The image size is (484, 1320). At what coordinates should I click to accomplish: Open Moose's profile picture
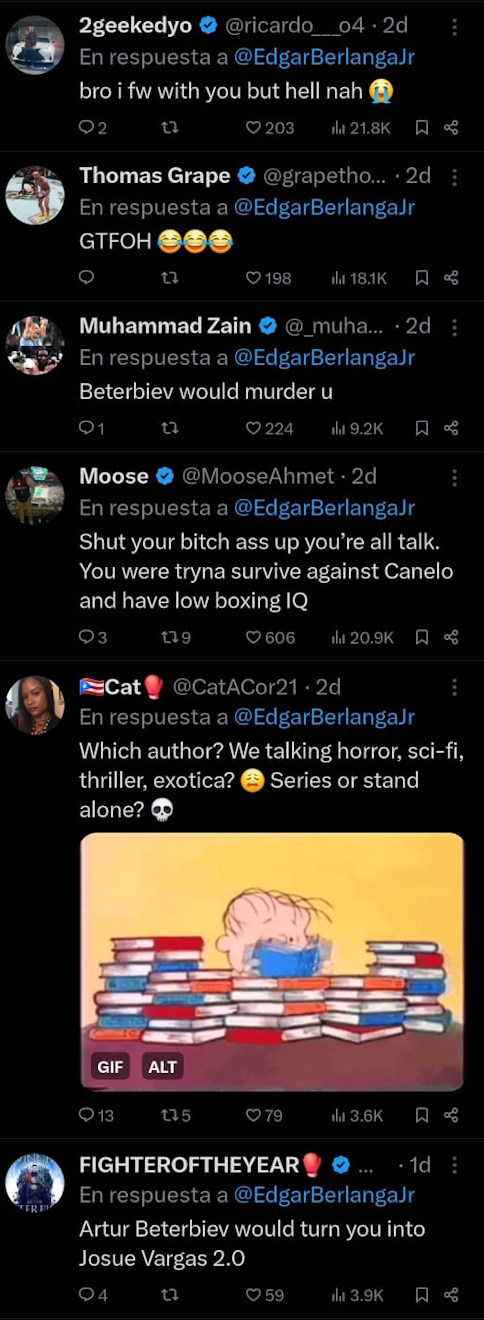point(35,495)
